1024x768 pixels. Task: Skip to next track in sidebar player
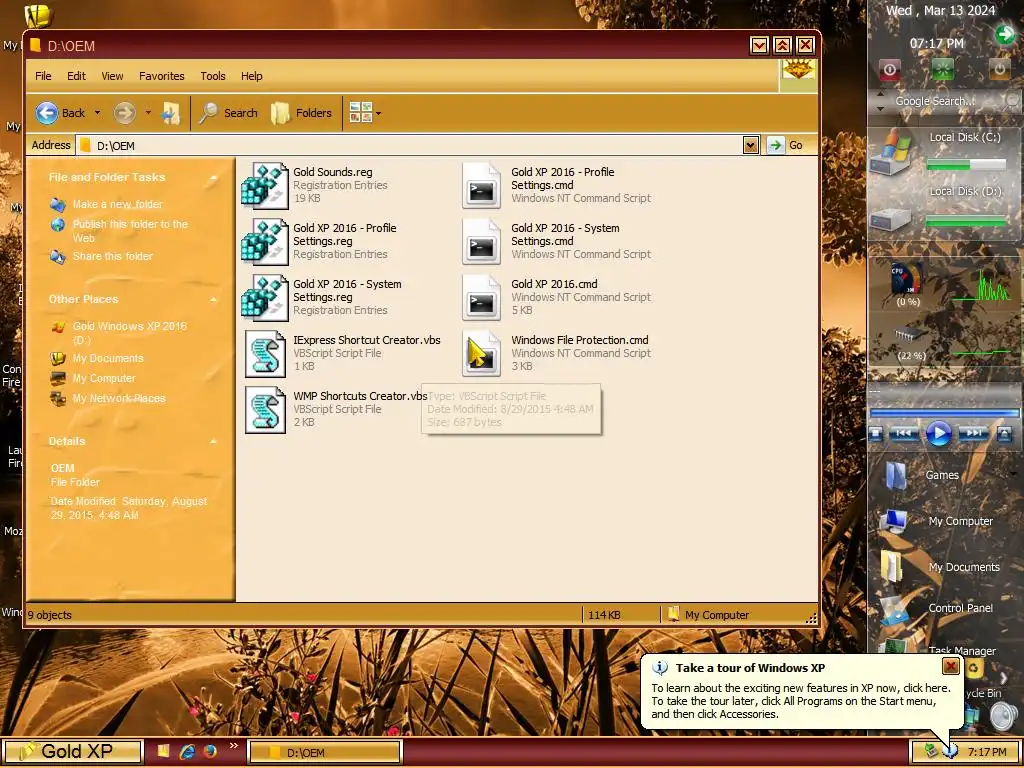pos(973,433)
